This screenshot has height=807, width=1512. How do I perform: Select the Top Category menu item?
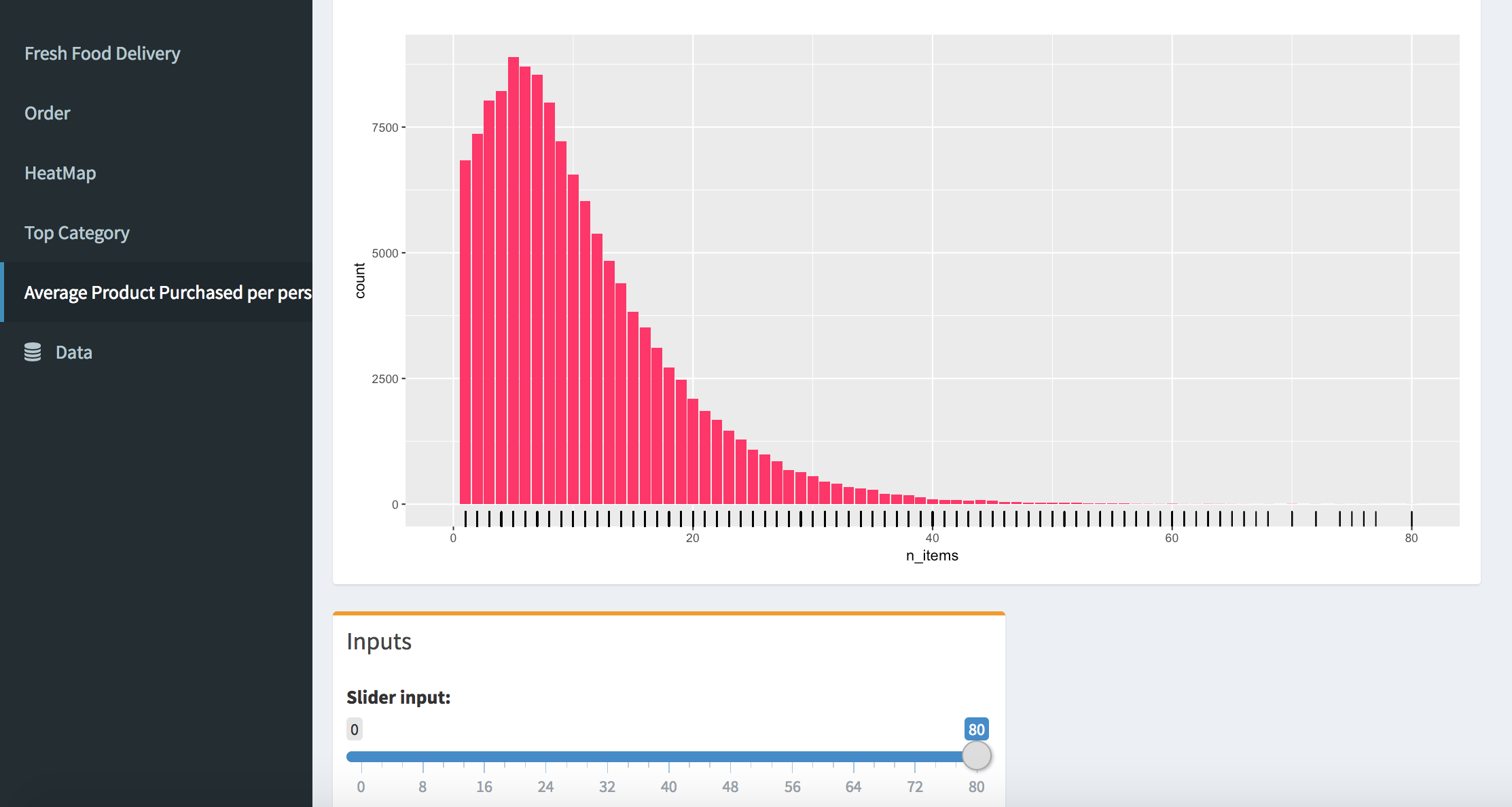[x=77, y=233]
